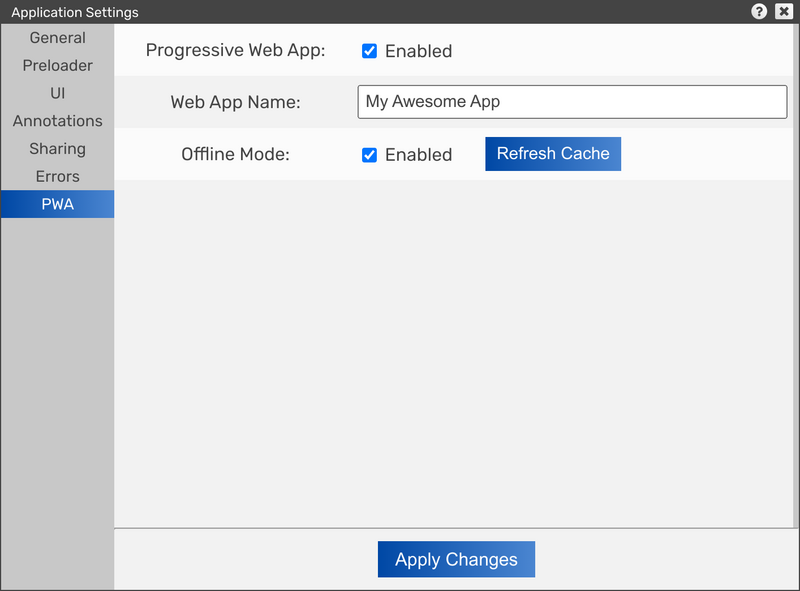The width and height of the screenshot is (800, 591).
Task: Click inside the Web App Name field
Action: pos(571,101)
